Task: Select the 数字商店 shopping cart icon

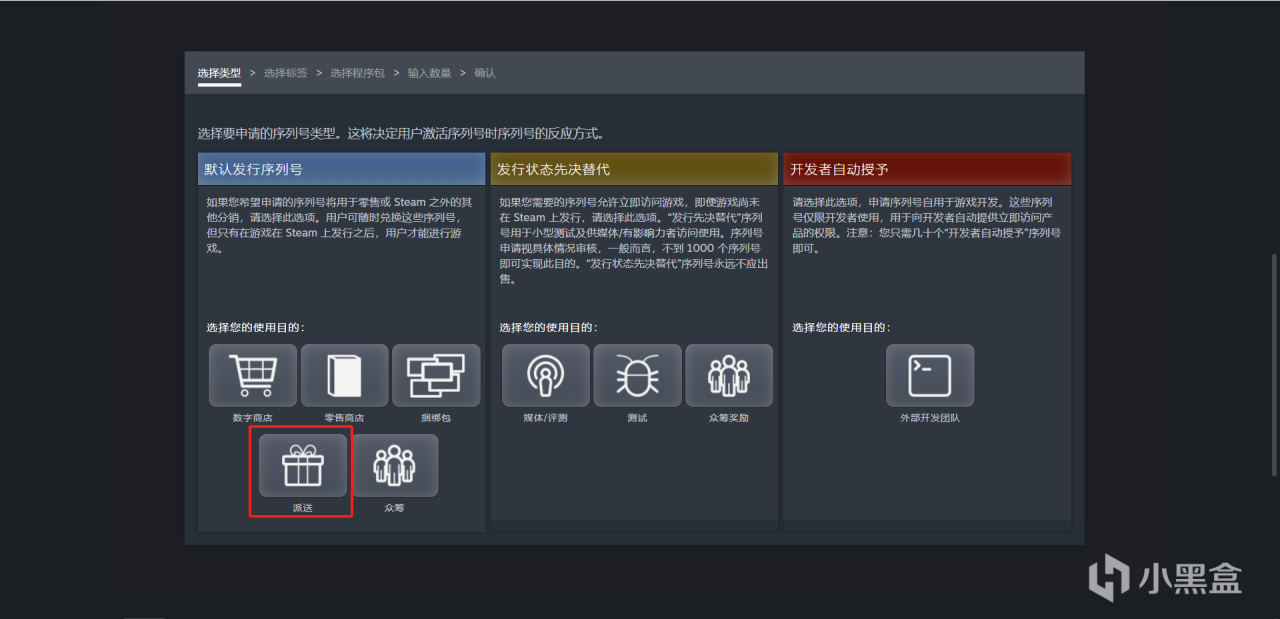Action: pos(253,375)
